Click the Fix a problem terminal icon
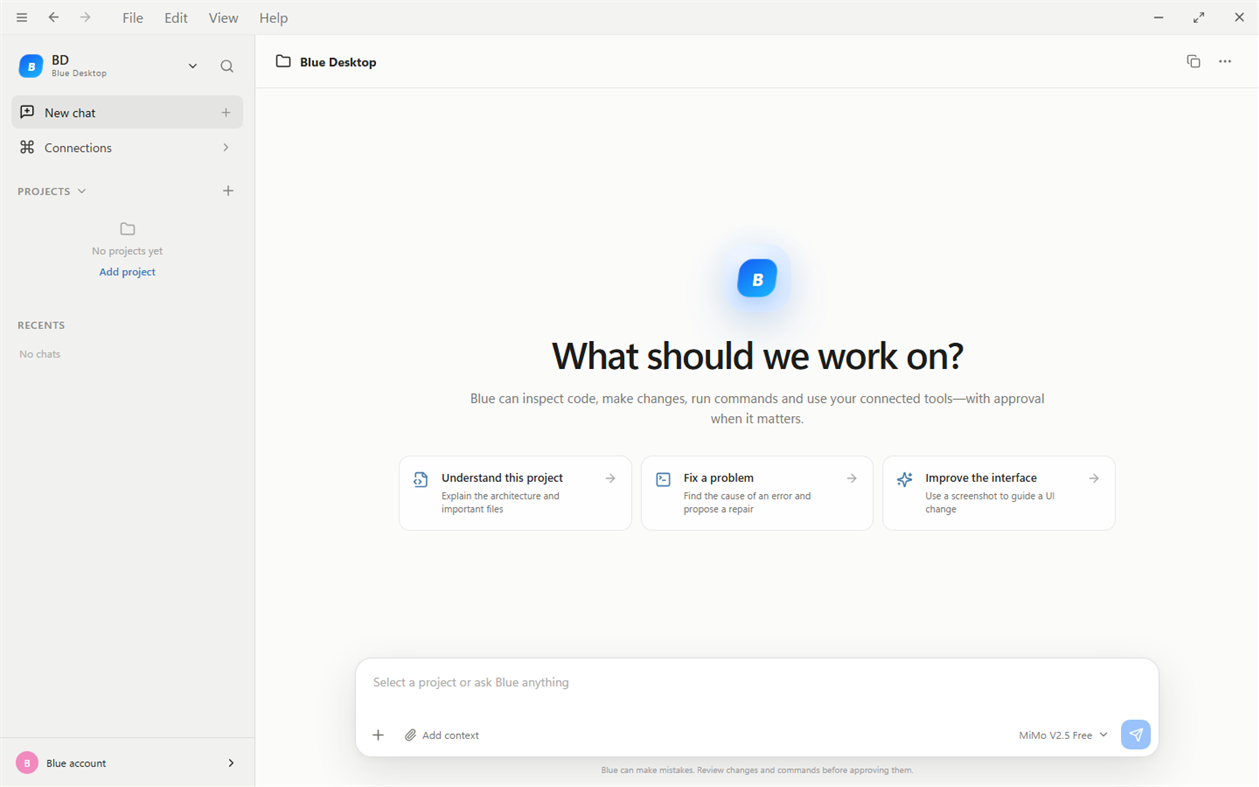1259x787 pixels. pyautogui.click(x=663, y=480)
